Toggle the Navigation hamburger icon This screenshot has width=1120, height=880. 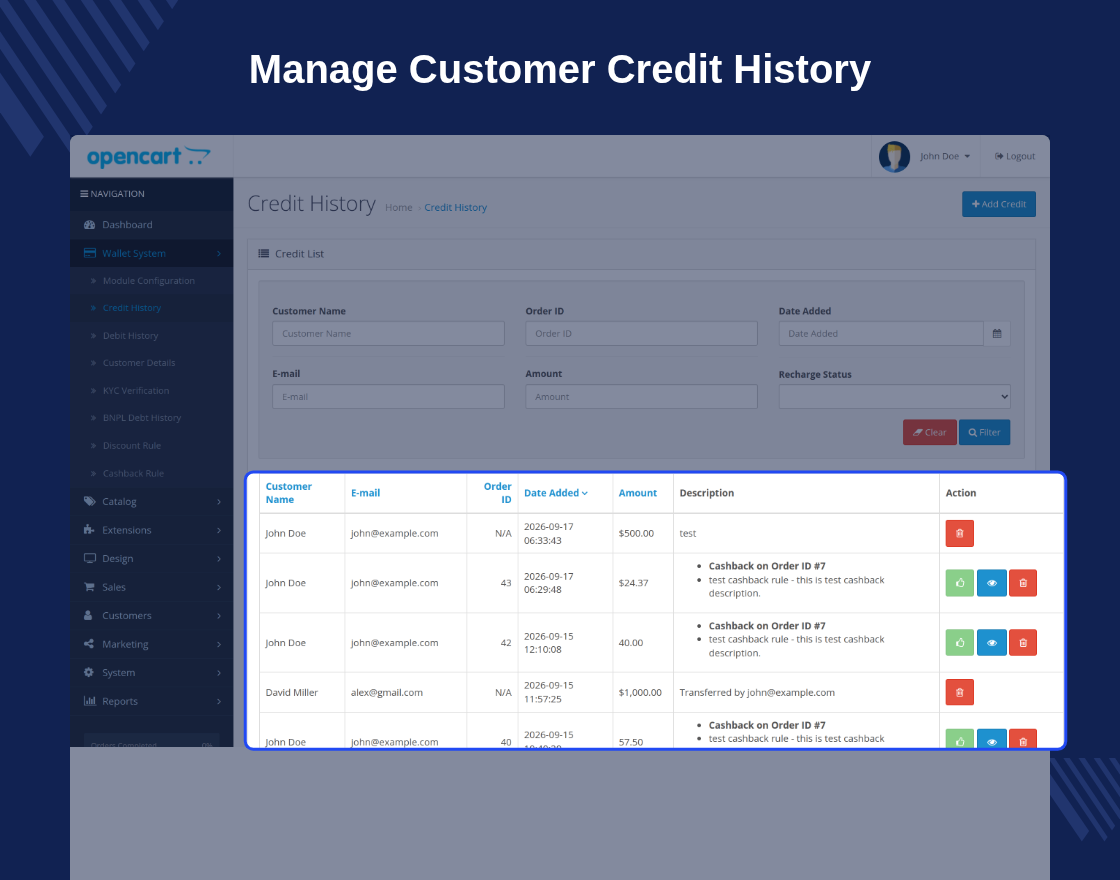pyautogui.click(x=84, y=194)
